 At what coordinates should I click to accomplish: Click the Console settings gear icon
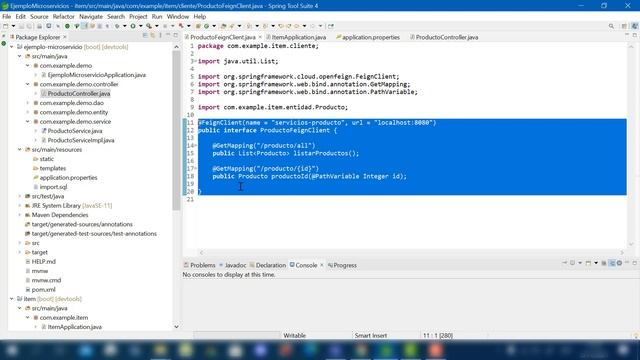619,263
